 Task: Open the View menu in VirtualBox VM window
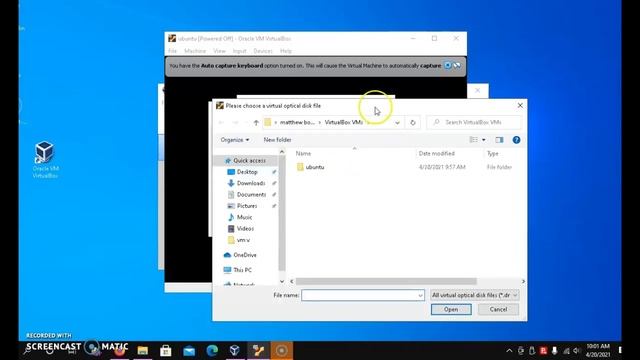coord(219,51)
